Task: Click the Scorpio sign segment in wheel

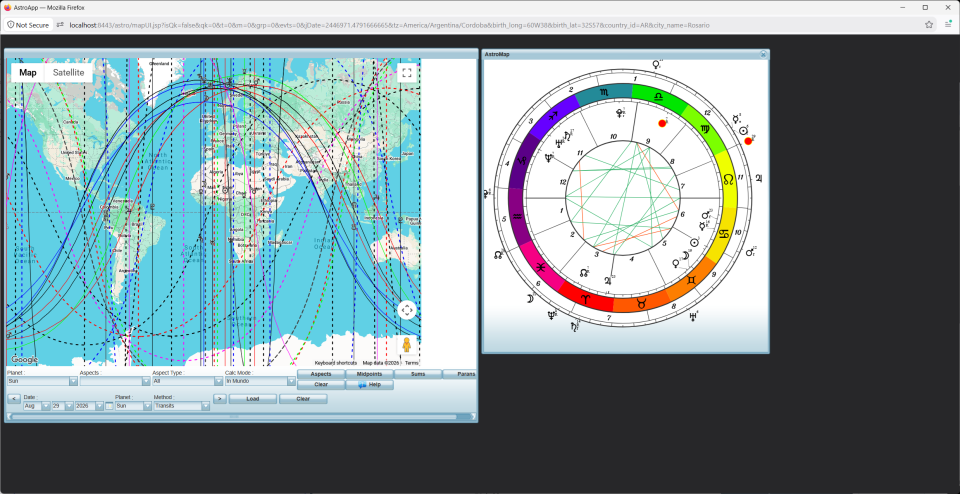Action: (x=604, y=92)
